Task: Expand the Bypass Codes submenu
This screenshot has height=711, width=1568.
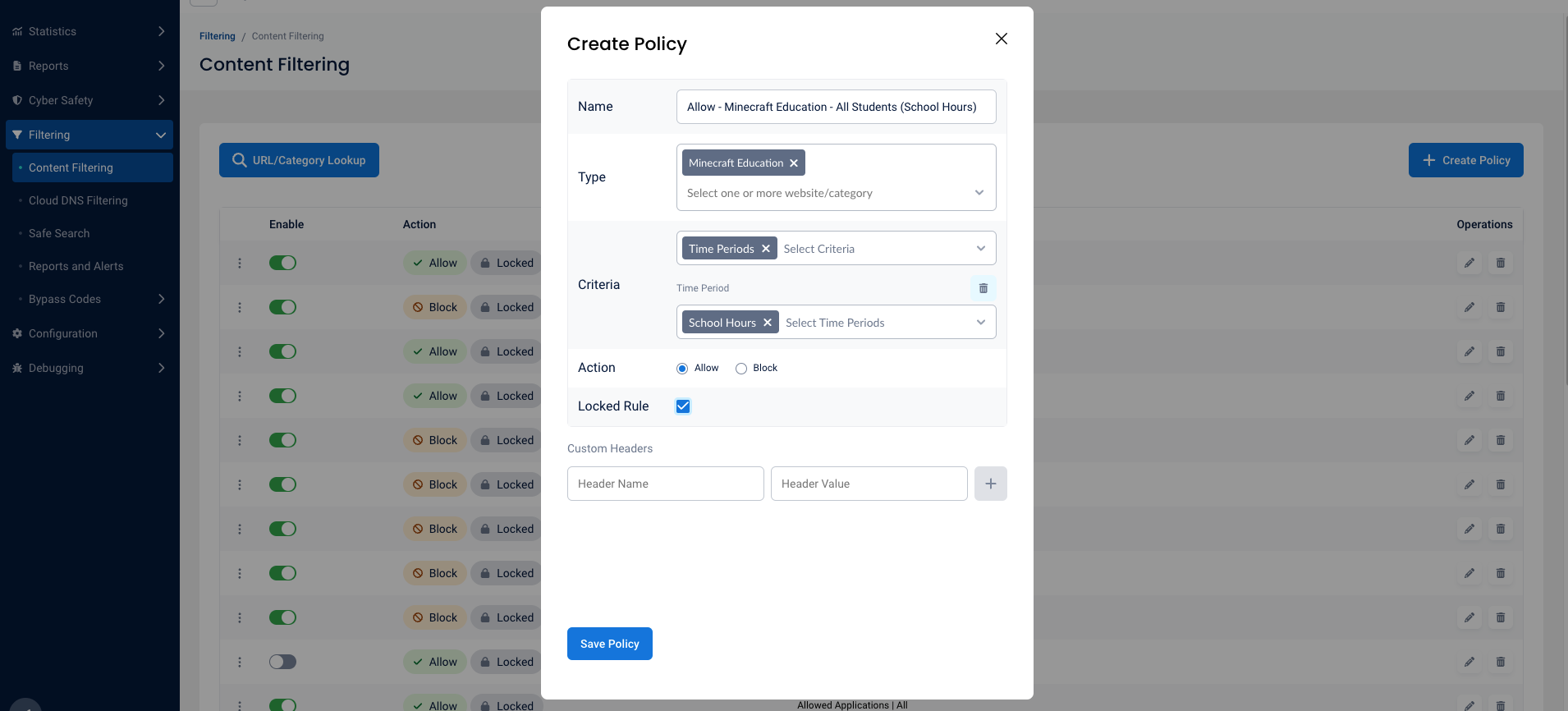Action: click(x=161, y=299)
